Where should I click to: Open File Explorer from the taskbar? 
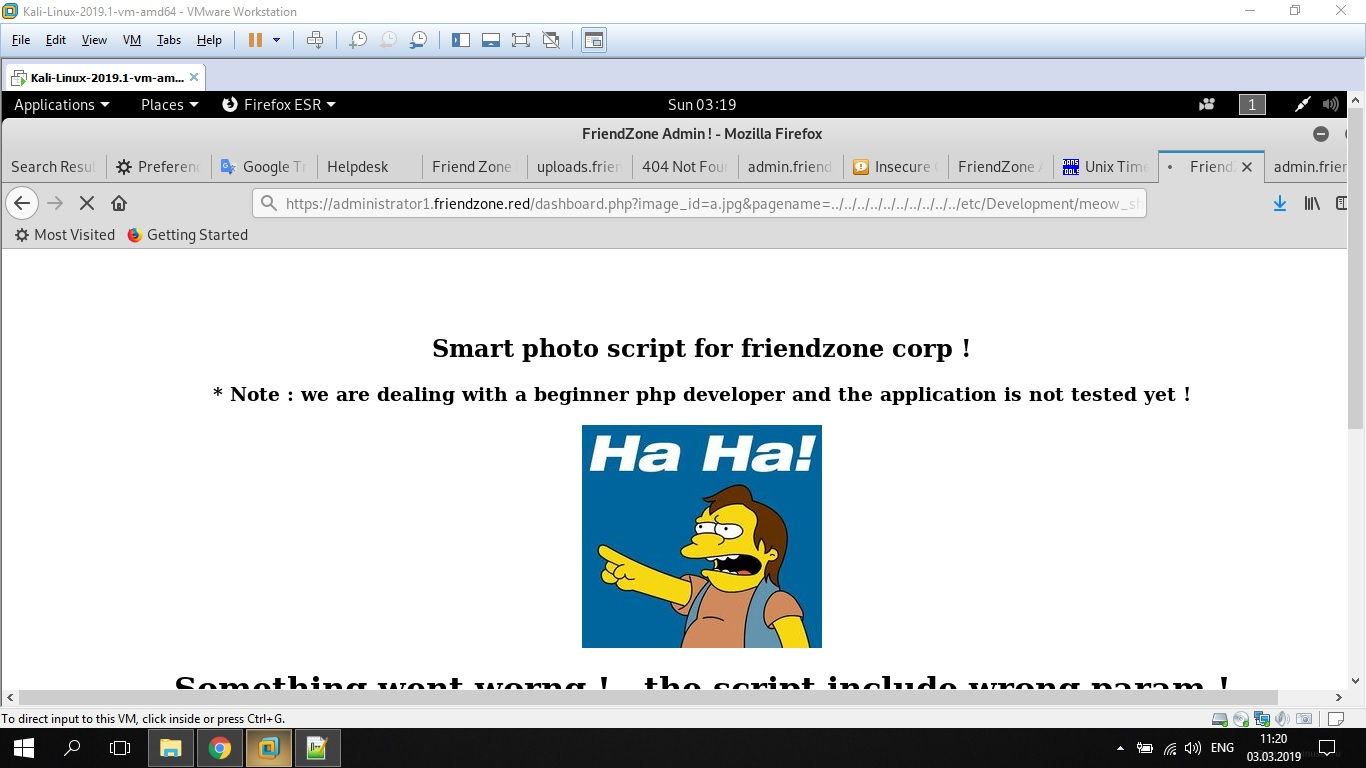point(171,748)
